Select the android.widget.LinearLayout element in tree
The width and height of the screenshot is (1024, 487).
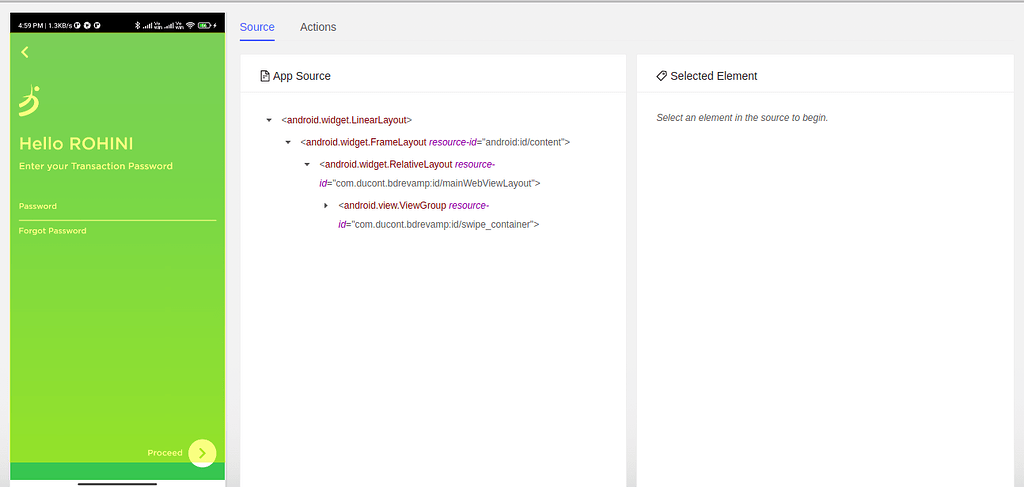pyautogui.click(x=346, y=121)
